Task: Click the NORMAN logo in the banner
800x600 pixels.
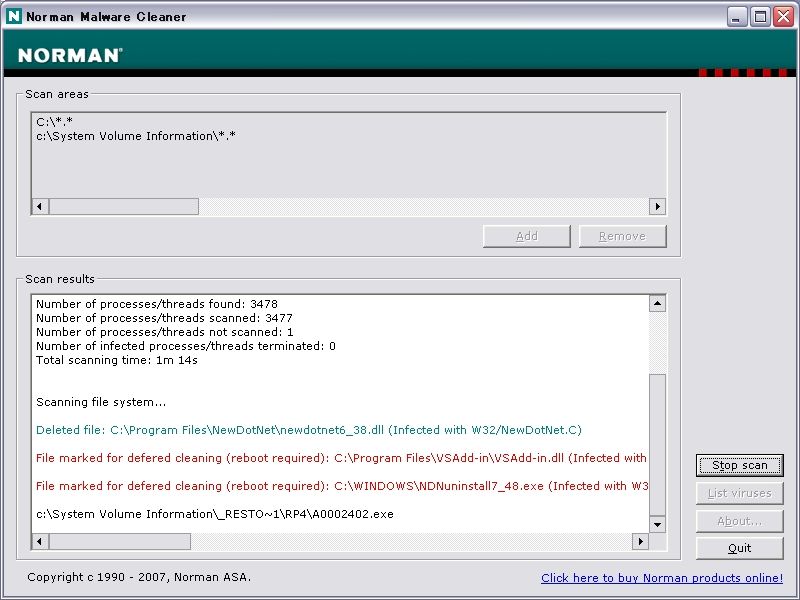Action: point(70,56)
